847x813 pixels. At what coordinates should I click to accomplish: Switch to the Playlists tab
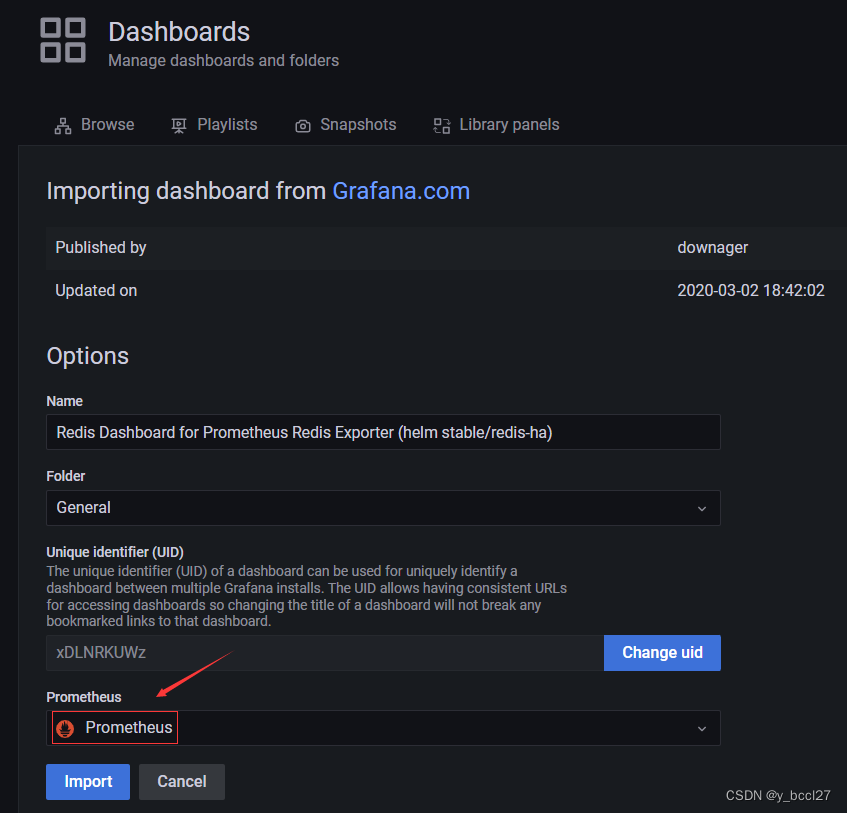(x=214, y=125)
